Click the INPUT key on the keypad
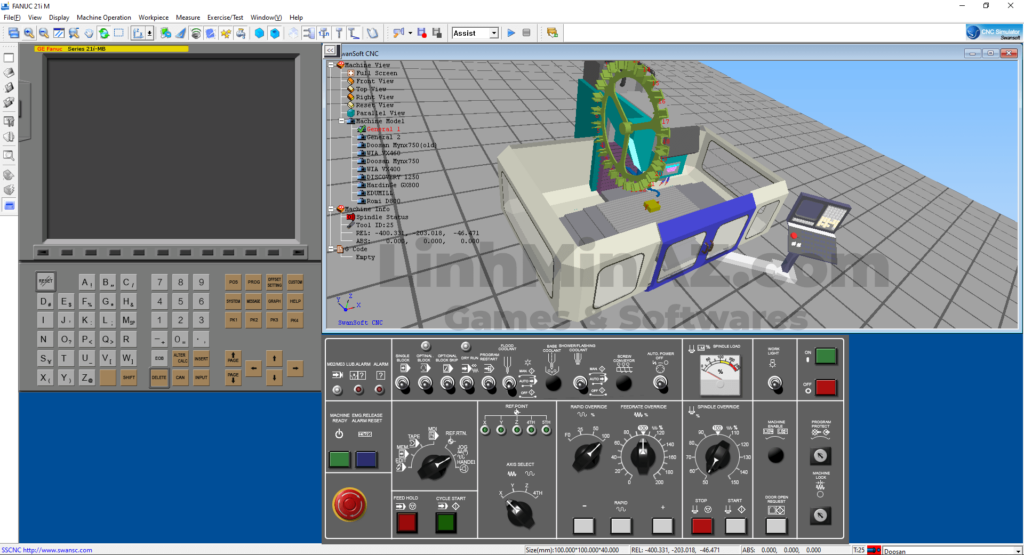 coord(201,377)
